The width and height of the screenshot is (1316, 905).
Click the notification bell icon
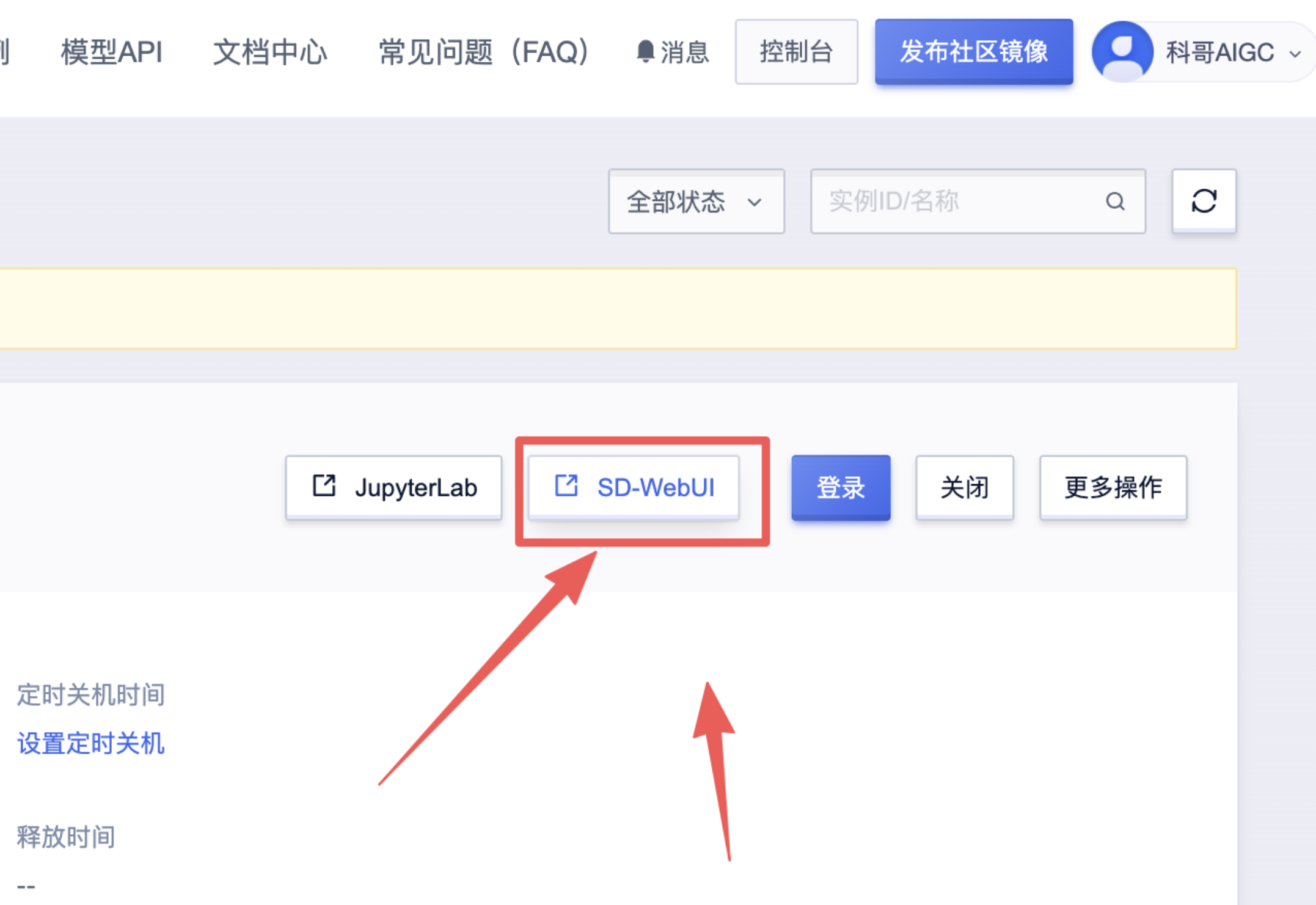click(x=645, y=51)
